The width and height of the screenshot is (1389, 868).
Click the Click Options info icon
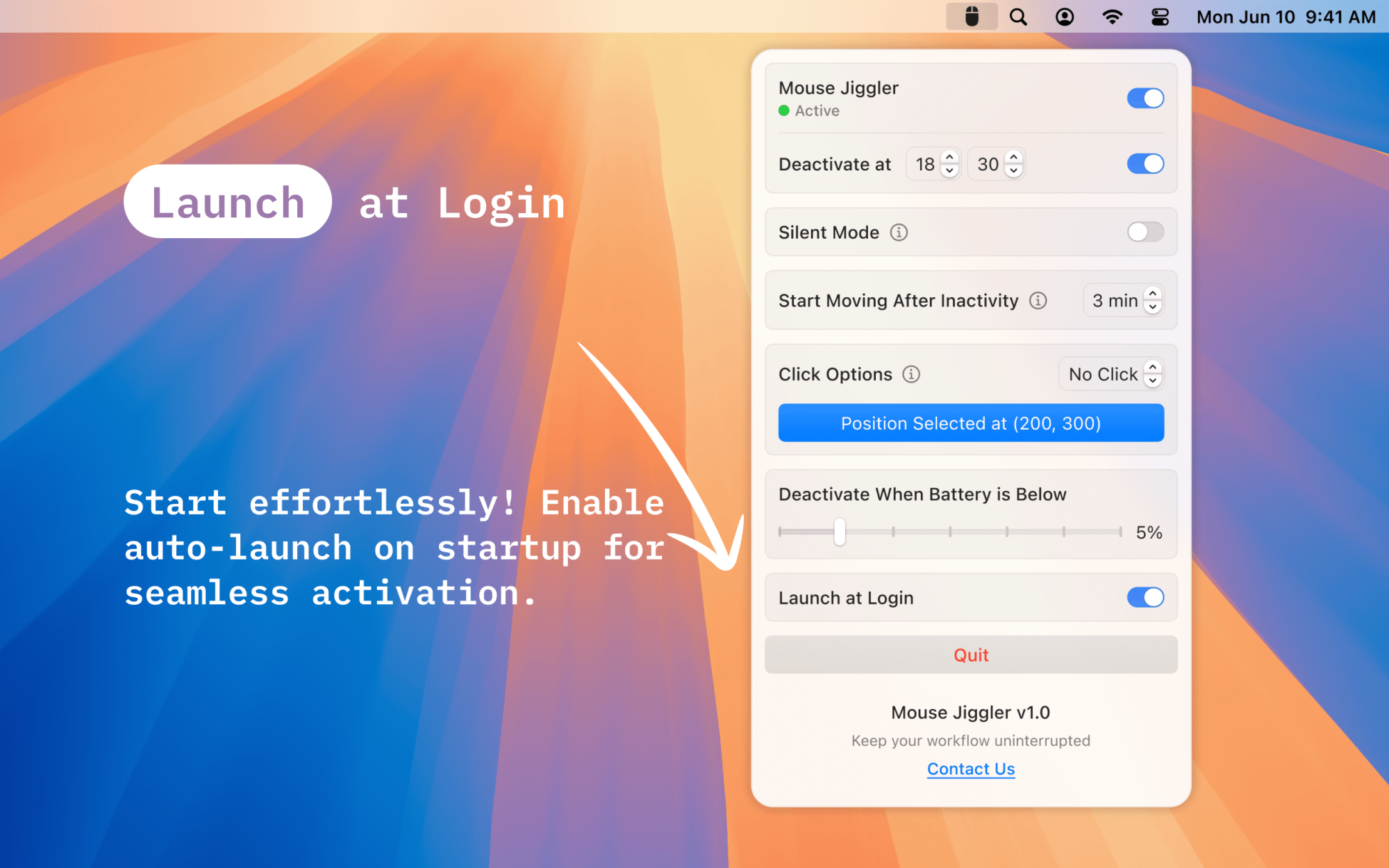911,374
